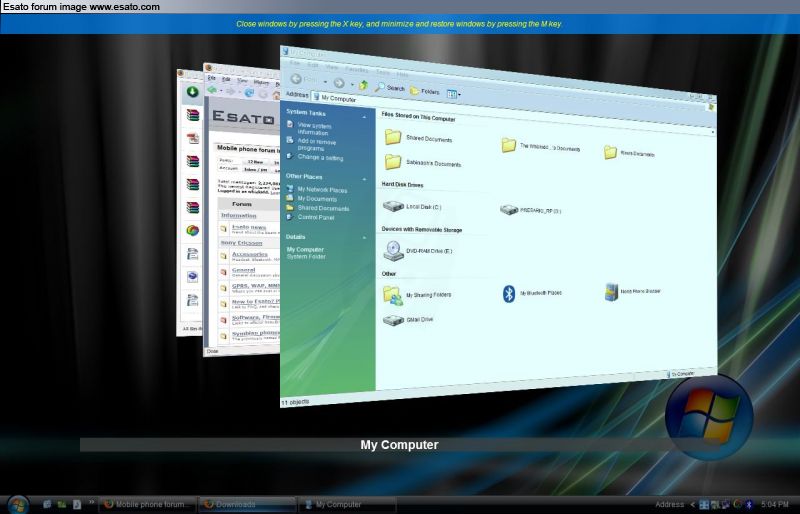Expand Quick Launch chevron on taskbar
The image size is (800, 514).
(91, 503)
